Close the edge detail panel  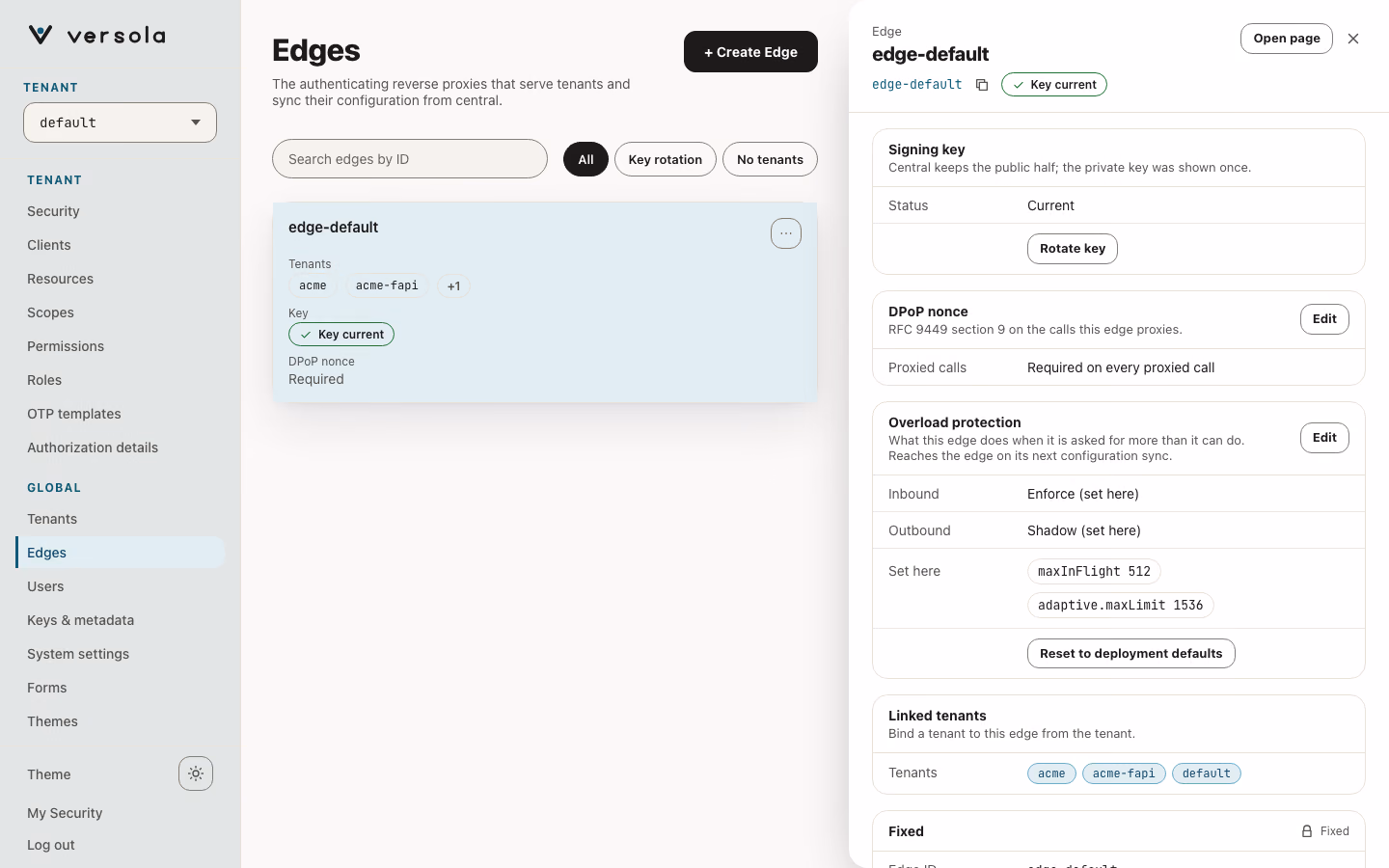(x=1353, y=39)
